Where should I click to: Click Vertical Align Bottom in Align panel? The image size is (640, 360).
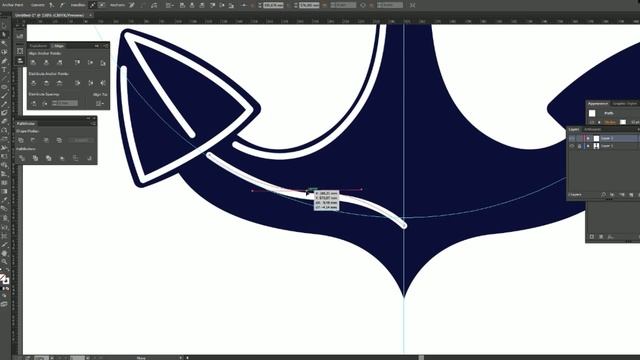pyautogui.click(x=103, y=62)
